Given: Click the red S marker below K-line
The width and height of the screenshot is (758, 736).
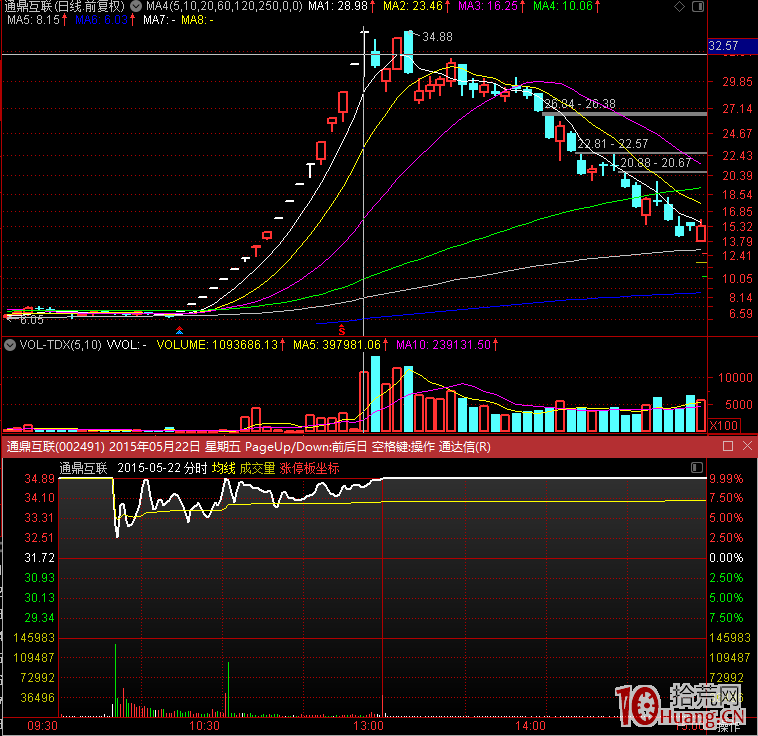Looking at the screenshot, I should tap(342, 330).
